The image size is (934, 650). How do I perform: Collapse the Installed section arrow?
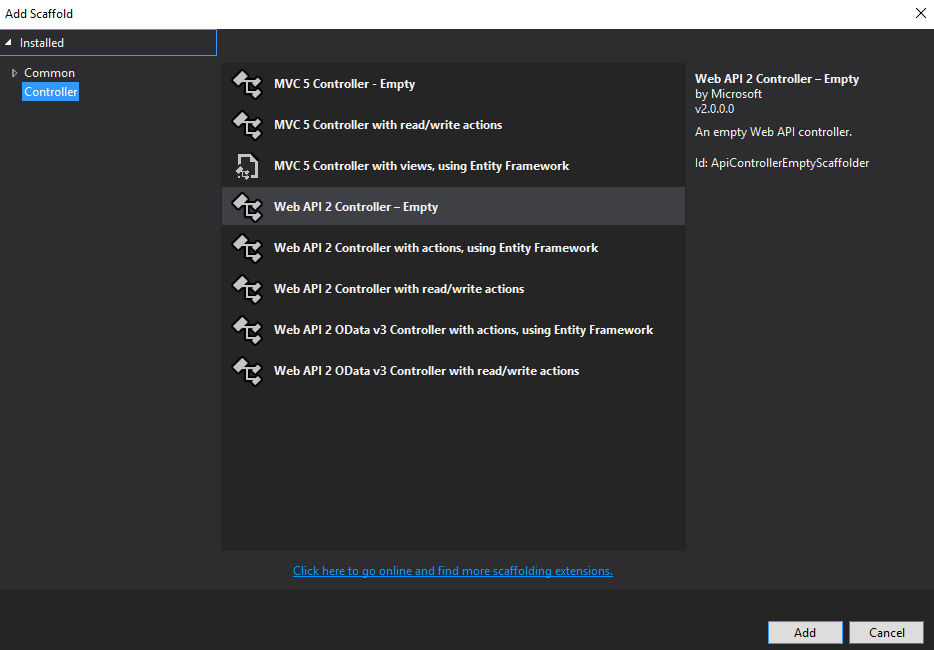click(x=8, y=42)
